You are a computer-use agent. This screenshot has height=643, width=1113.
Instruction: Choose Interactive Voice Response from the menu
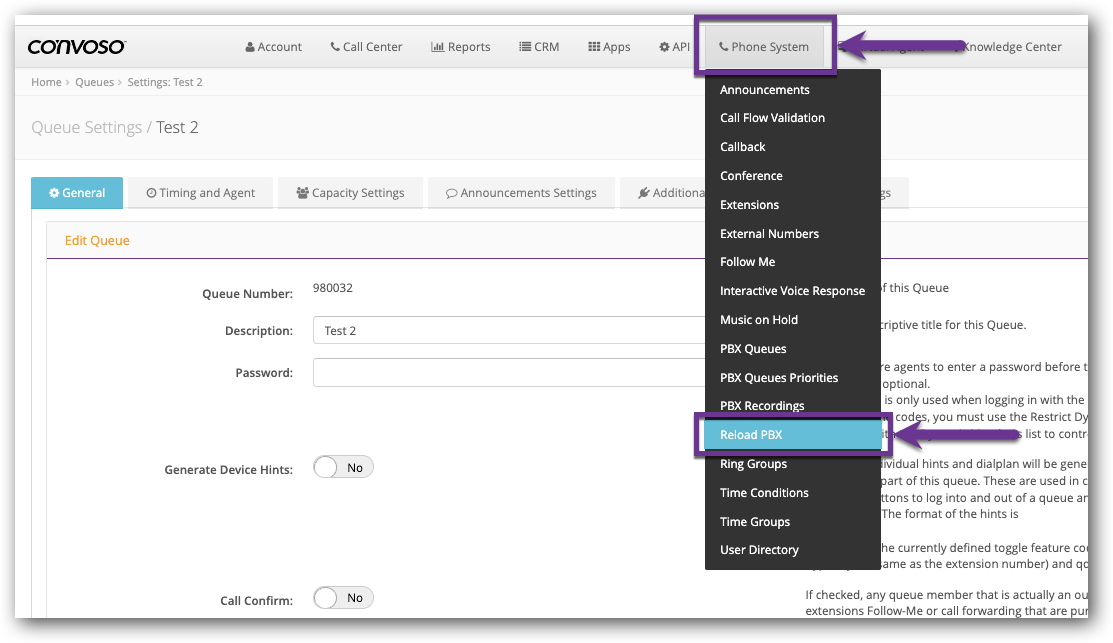[x=792, y=290]
